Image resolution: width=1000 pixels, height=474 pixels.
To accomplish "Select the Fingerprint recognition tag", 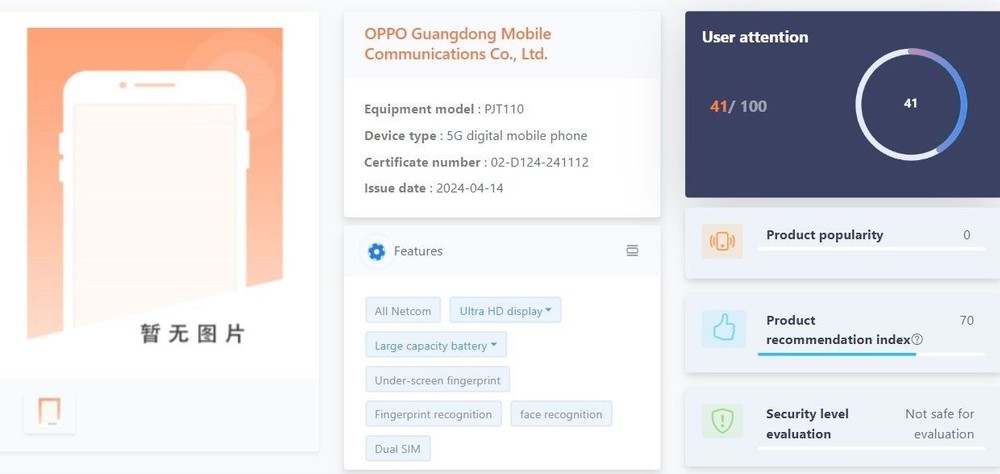I will pos(433,414).
